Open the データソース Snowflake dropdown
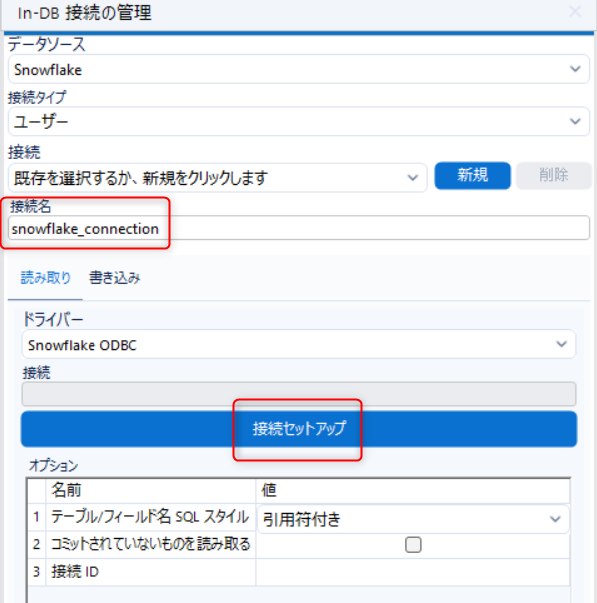Screen dimensions: 597x603 (x=298, y=69)
